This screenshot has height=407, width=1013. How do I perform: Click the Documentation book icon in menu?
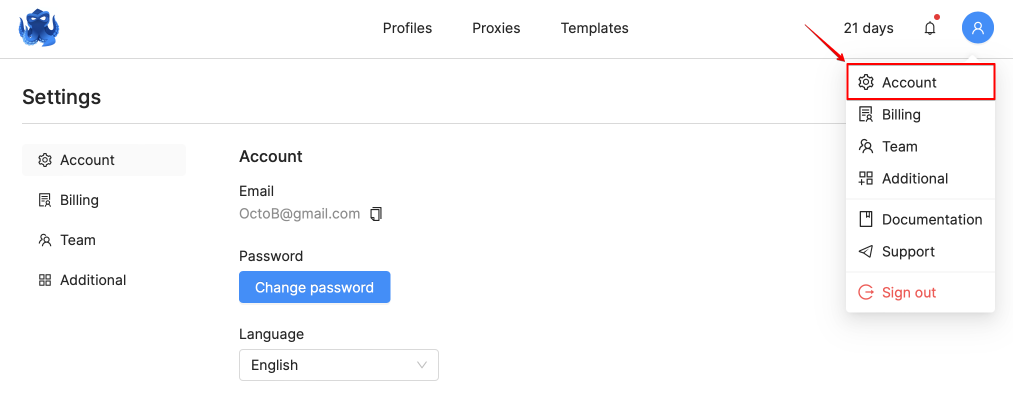pyautogui.click(x=866, y=220)
